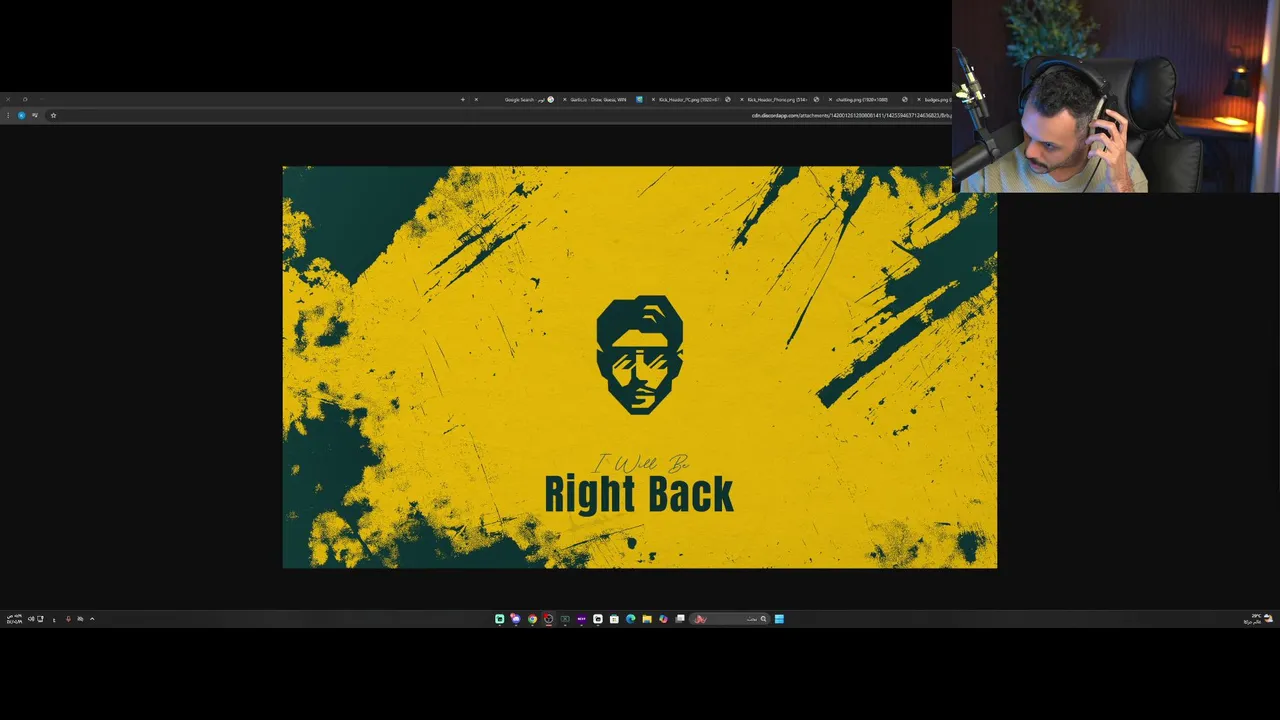
Task: Open the Task View icon on taskbar
Action: (680, 619)
